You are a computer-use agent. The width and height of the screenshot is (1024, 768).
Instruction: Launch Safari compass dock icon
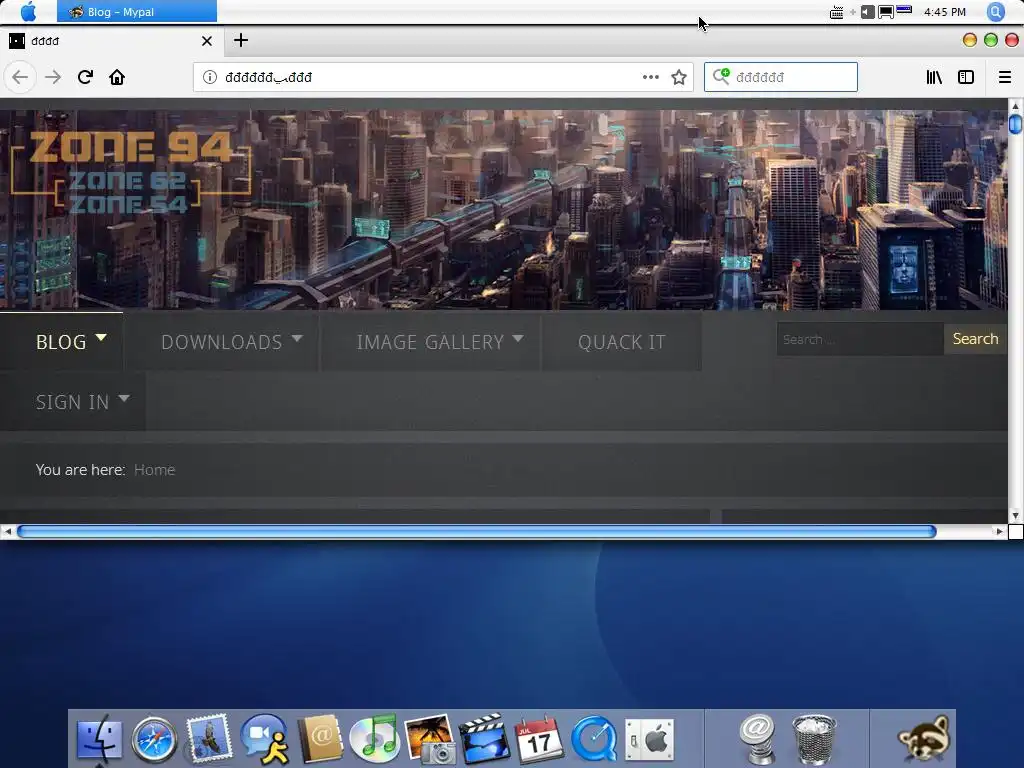[x=155, y=739]
